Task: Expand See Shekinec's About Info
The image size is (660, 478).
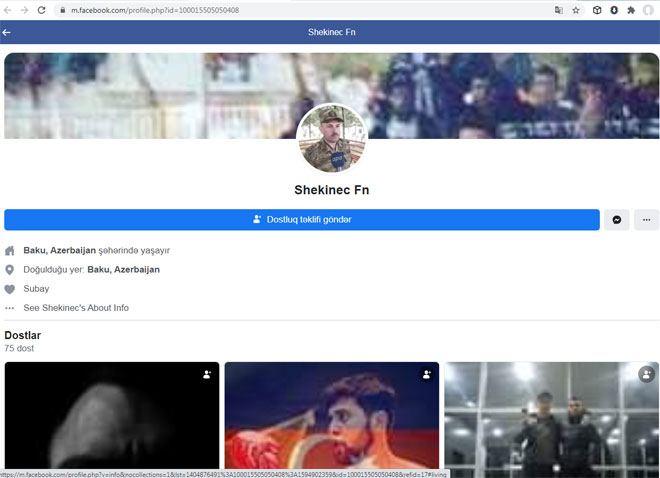Action: tap(76, 308)
